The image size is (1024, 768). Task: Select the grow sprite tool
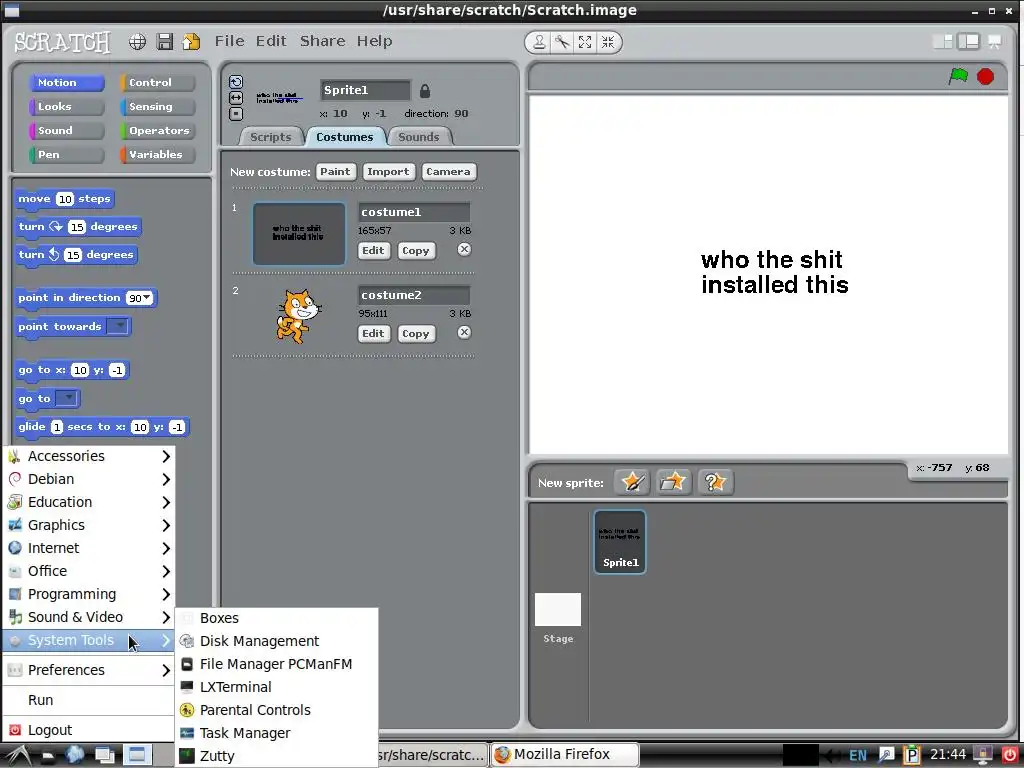tap(584, 42)
